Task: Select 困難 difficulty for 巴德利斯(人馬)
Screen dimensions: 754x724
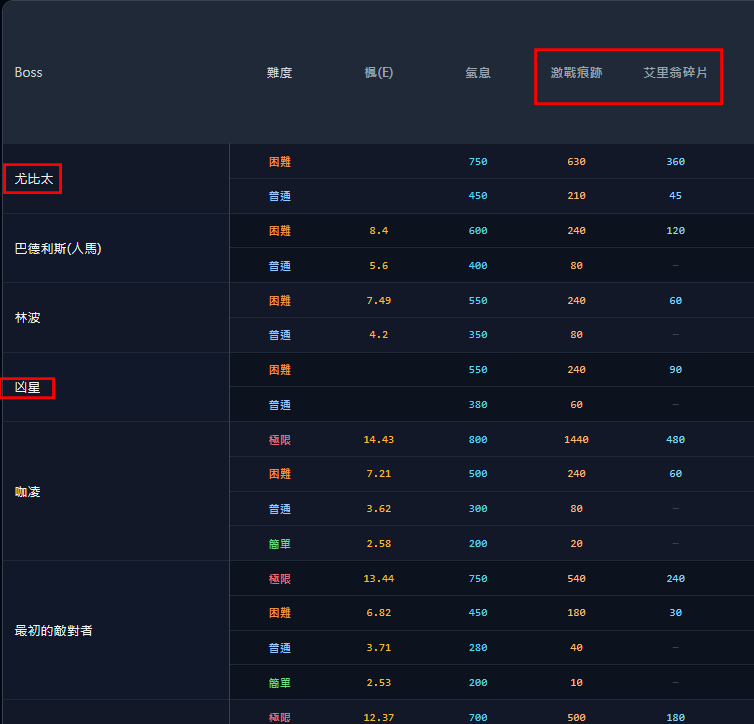Action: coord(279,231)
